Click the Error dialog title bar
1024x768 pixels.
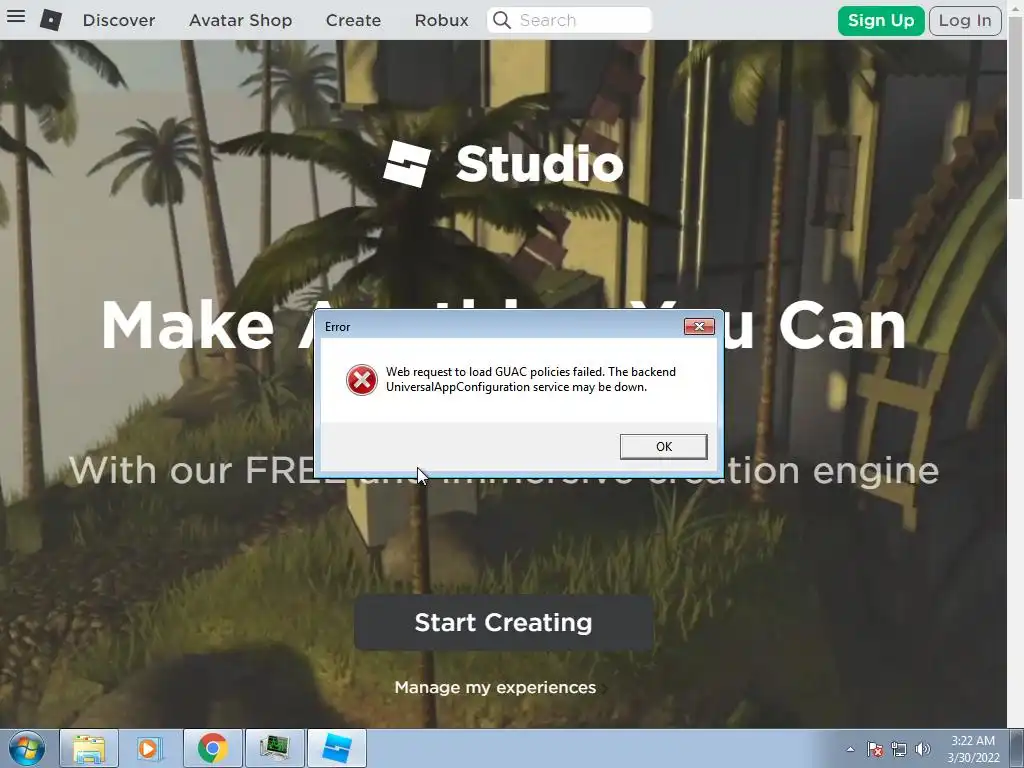(500, 327)
